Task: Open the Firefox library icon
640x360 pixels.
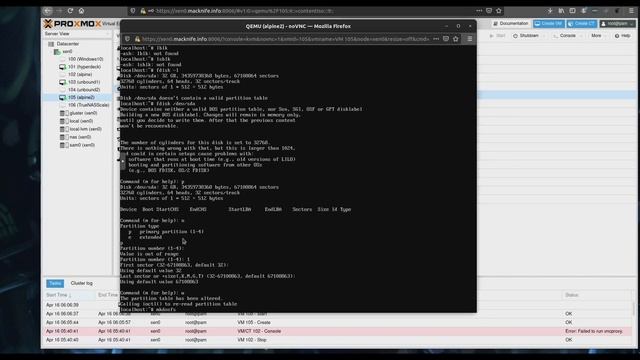Action: 561,11
